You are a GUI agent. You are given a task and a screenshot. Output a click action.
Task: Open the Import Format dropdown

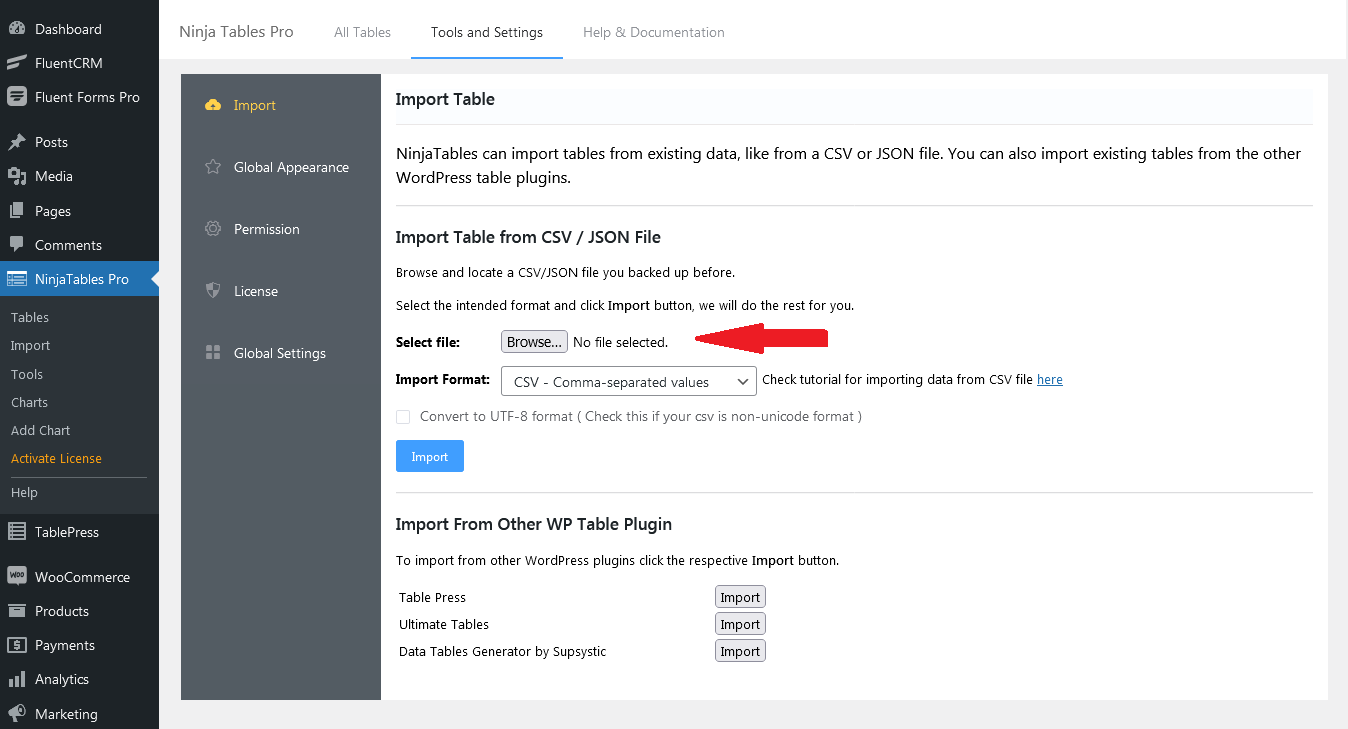point(628,381)
